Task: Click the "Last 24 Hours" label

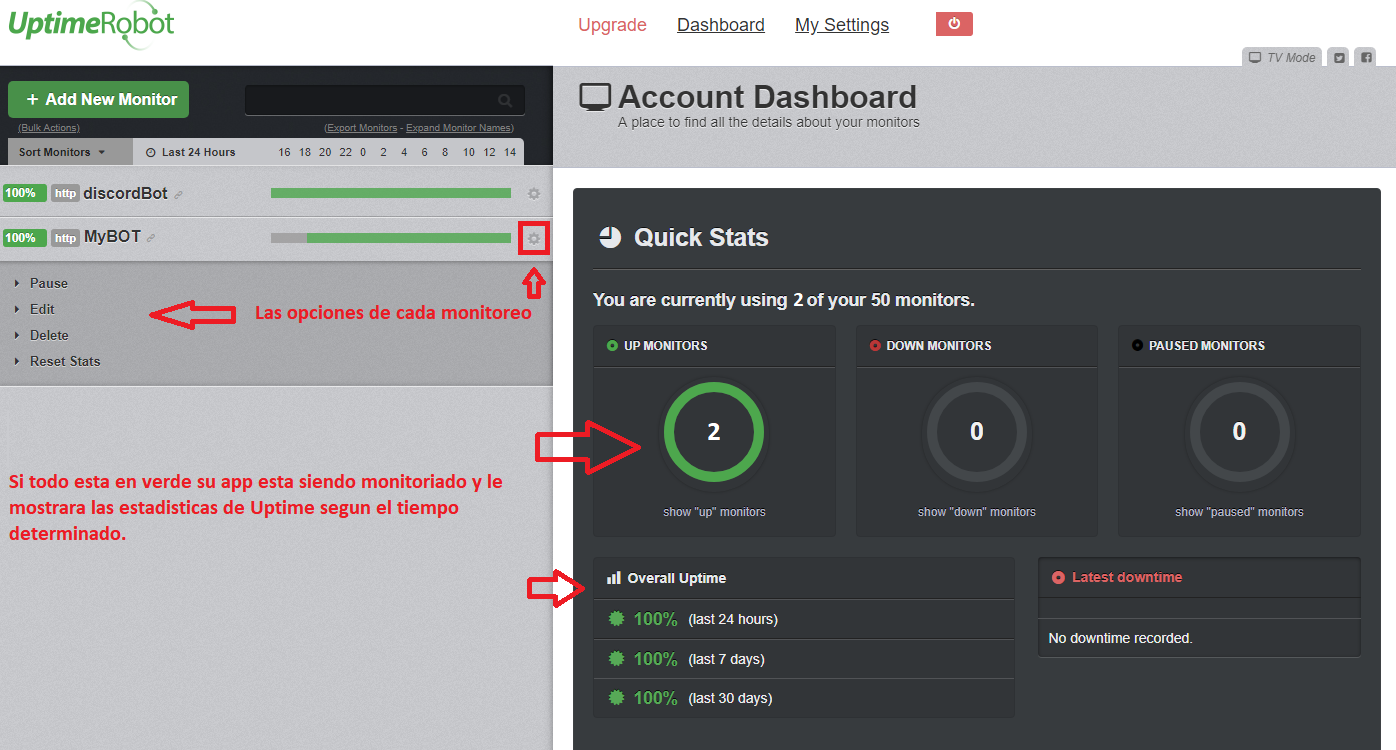Action: [199, 152]
